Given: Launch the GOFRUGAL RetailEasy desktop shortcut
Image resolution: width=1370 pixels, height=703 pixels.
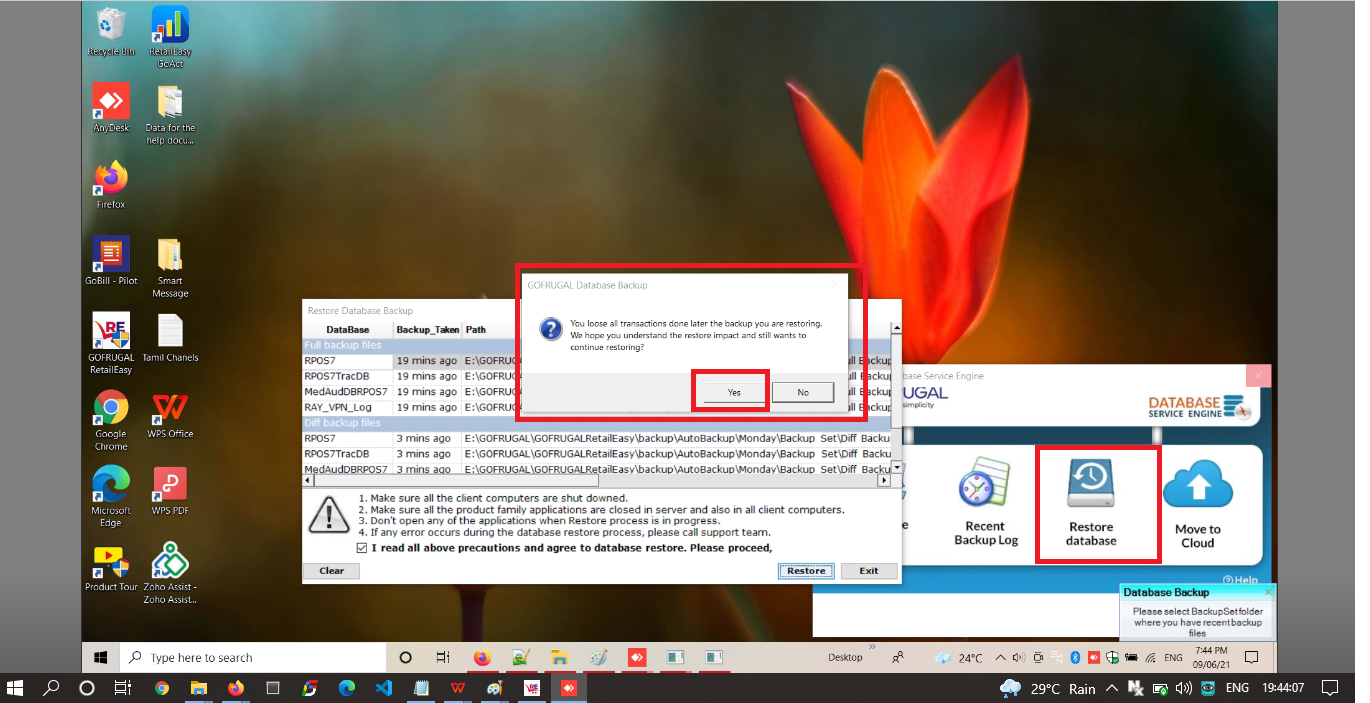Looking at the screenshot, I should pos(111,344).
